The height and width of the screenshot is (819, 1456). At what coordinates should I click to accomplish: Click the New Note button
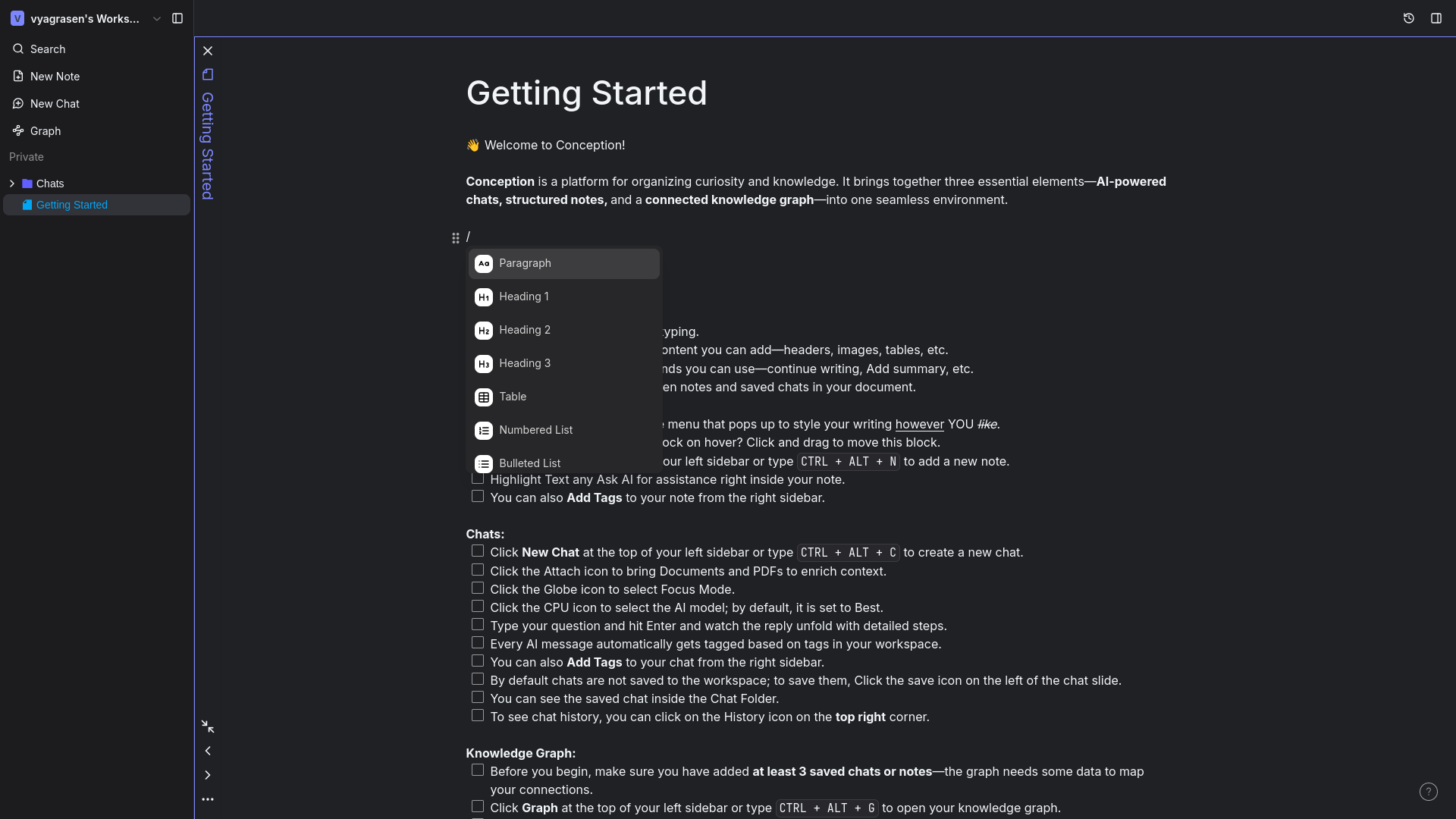[55, 77]
